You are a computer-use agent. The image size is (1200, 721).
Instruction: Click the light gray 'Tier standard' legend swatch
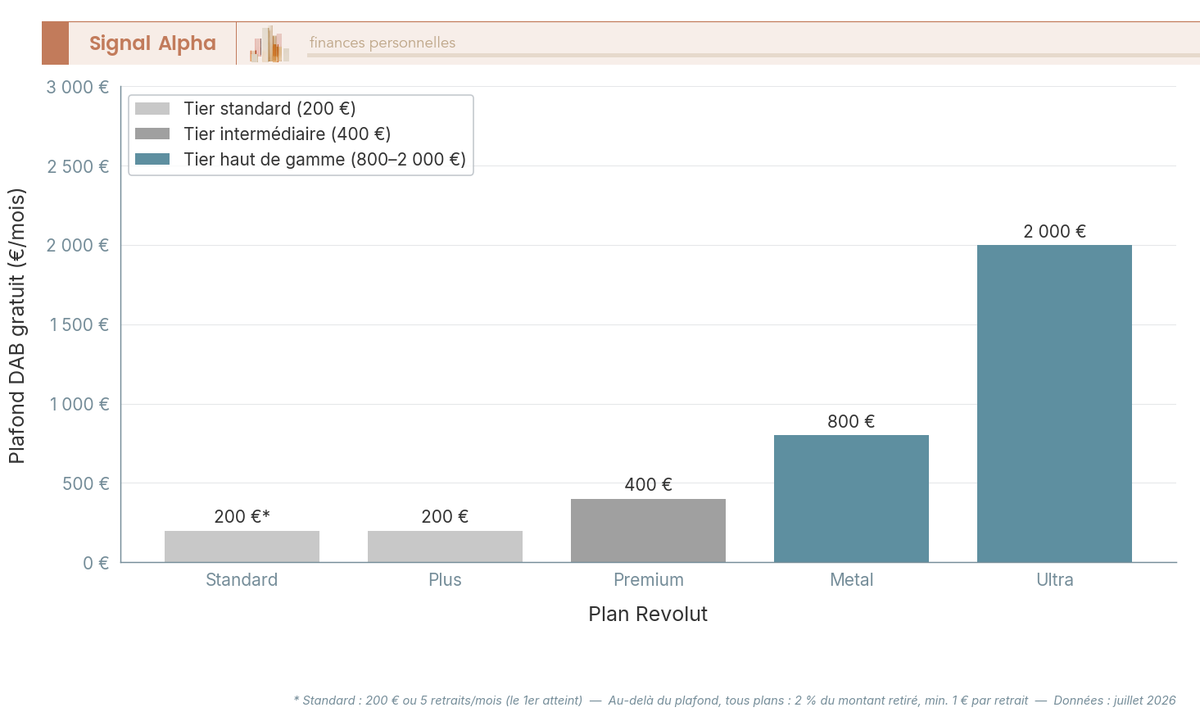click(x=153, y=108)
